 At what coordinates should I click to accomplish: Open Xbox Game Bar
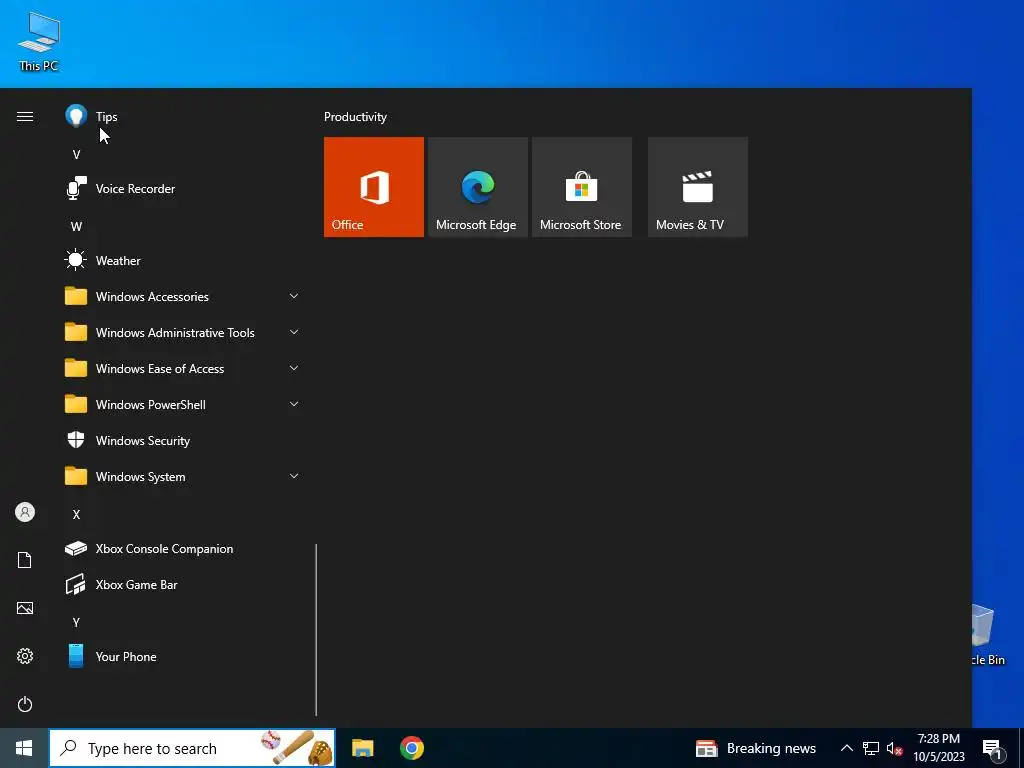[x=183, y=584]
